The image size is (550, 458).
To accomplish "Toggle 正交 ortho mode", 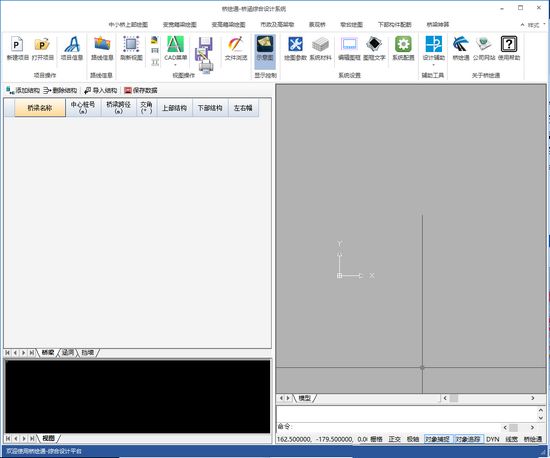I will coord(395,439).
